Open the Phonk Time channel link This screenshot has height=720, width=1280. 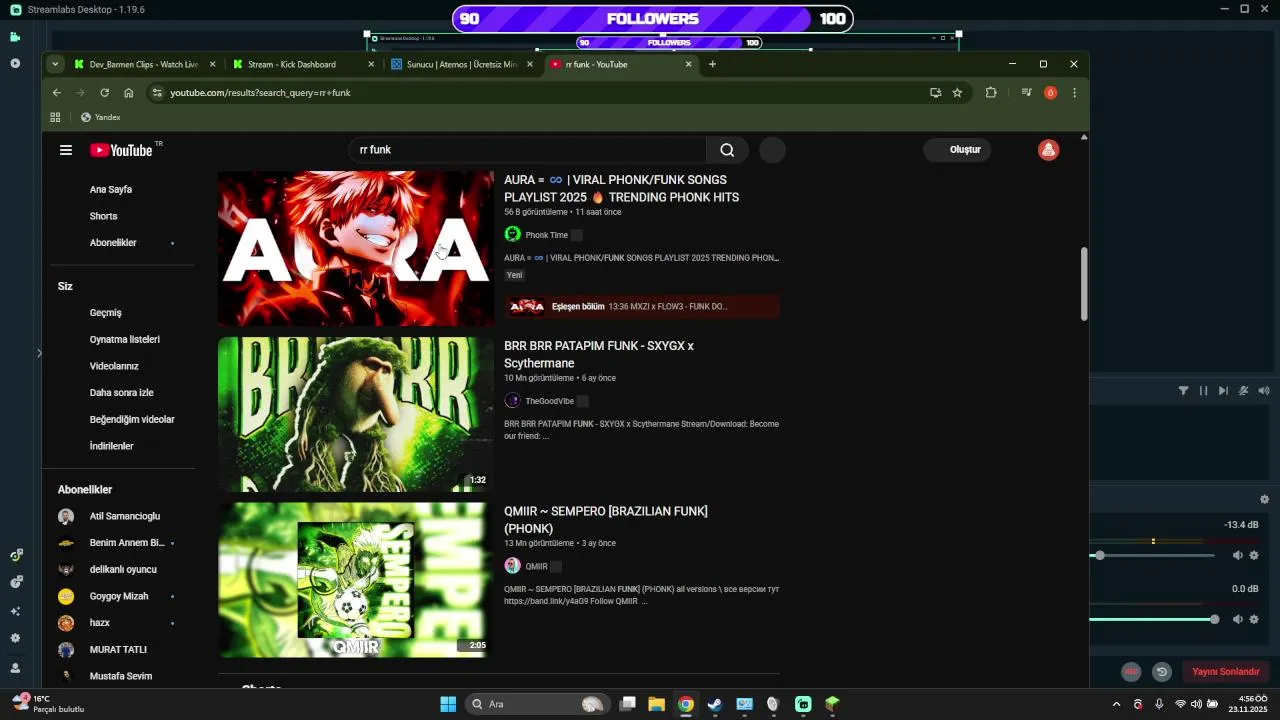pyautogui.click(x=547, y=235)
